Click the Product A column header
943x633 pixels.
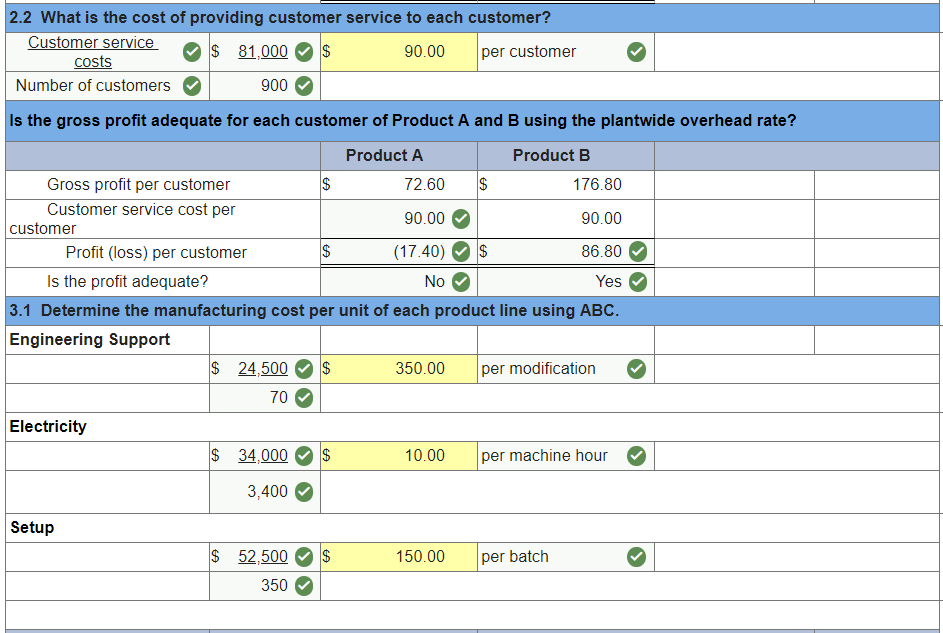(x=383, y=156)
